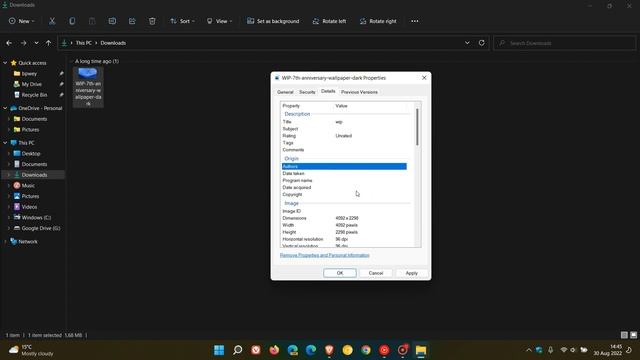Open bpwey folder in Quick access
This screenshot has height=360, width=640.
tap(29, 73)
